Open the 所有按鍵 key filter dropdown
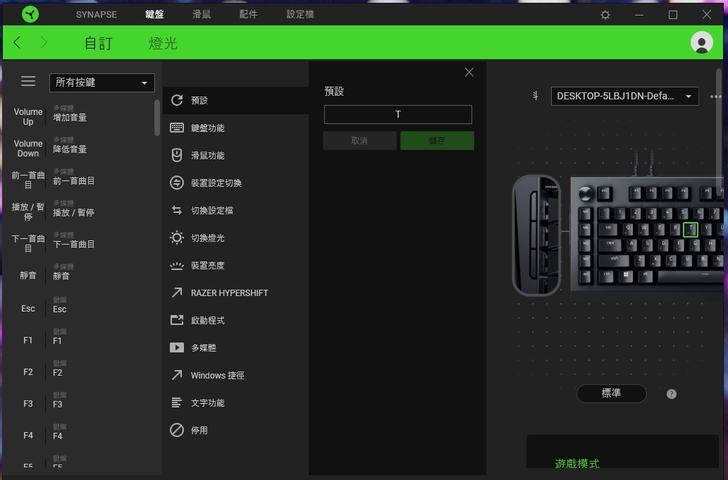The image size is (728, 480). (x=102, y=83)
